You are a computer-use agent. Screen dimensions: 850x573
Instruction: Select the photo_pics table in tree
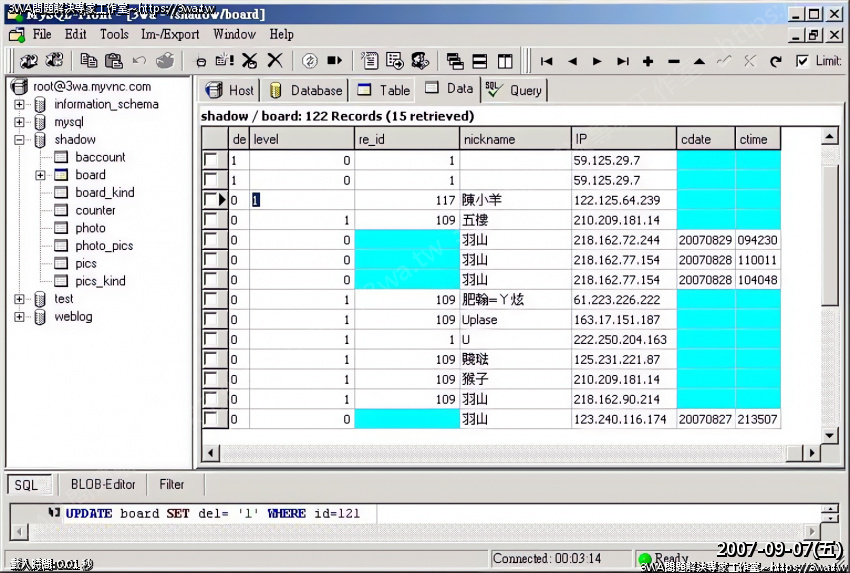[x=104, y=246]
